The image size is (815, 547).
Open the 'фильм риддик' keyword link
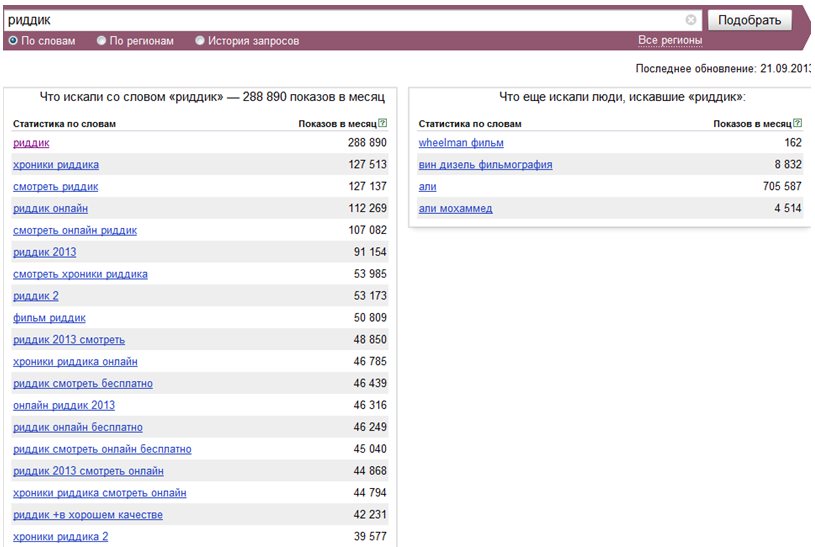tap(49, 318)
